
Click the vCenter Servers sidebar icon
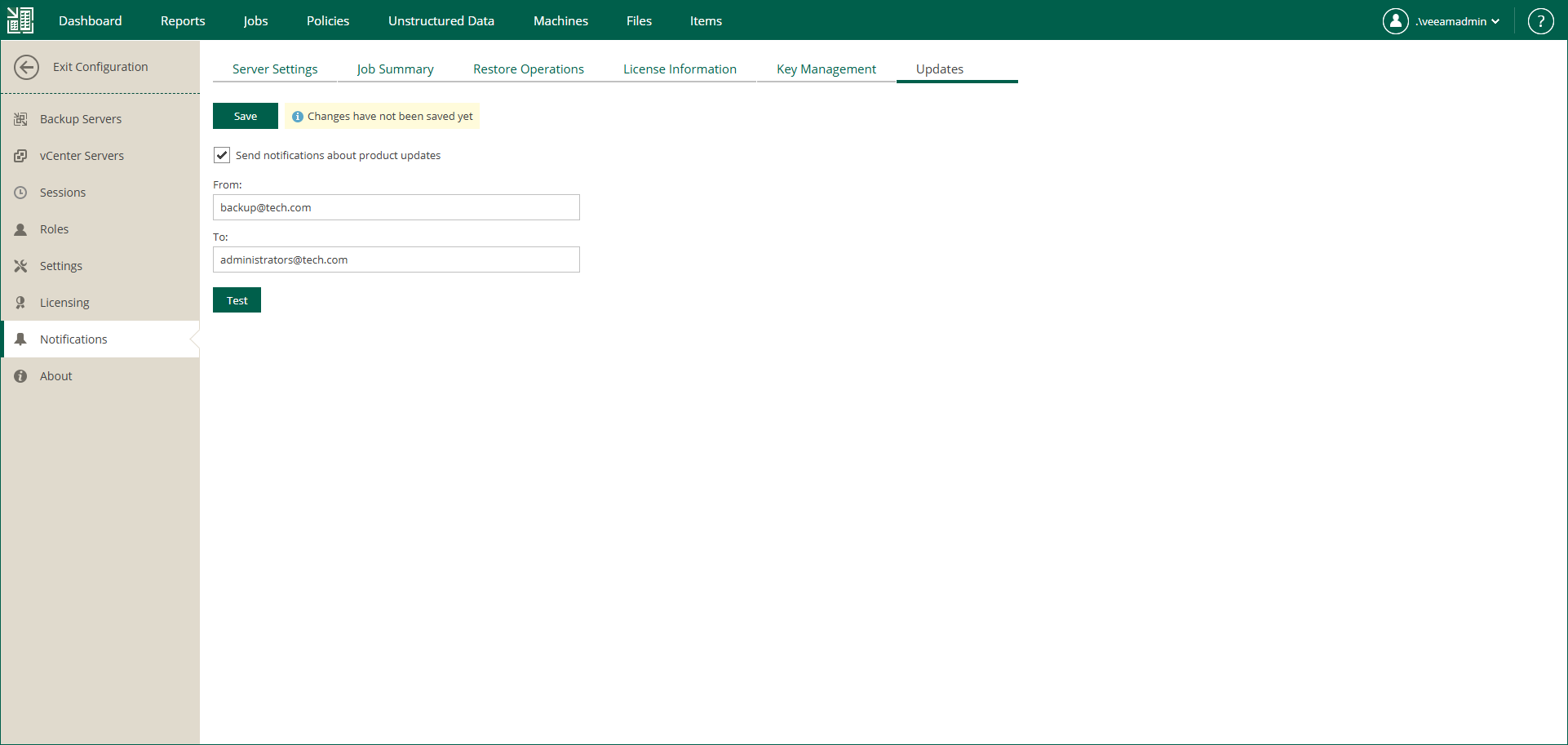click(20, 156)
